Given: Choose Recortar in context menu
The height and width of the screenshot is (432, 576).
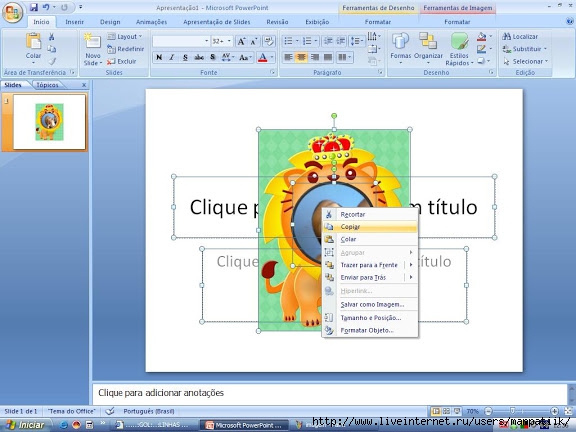Looking at the screenshot, I should pyautogui.click(x=370, y=215).
